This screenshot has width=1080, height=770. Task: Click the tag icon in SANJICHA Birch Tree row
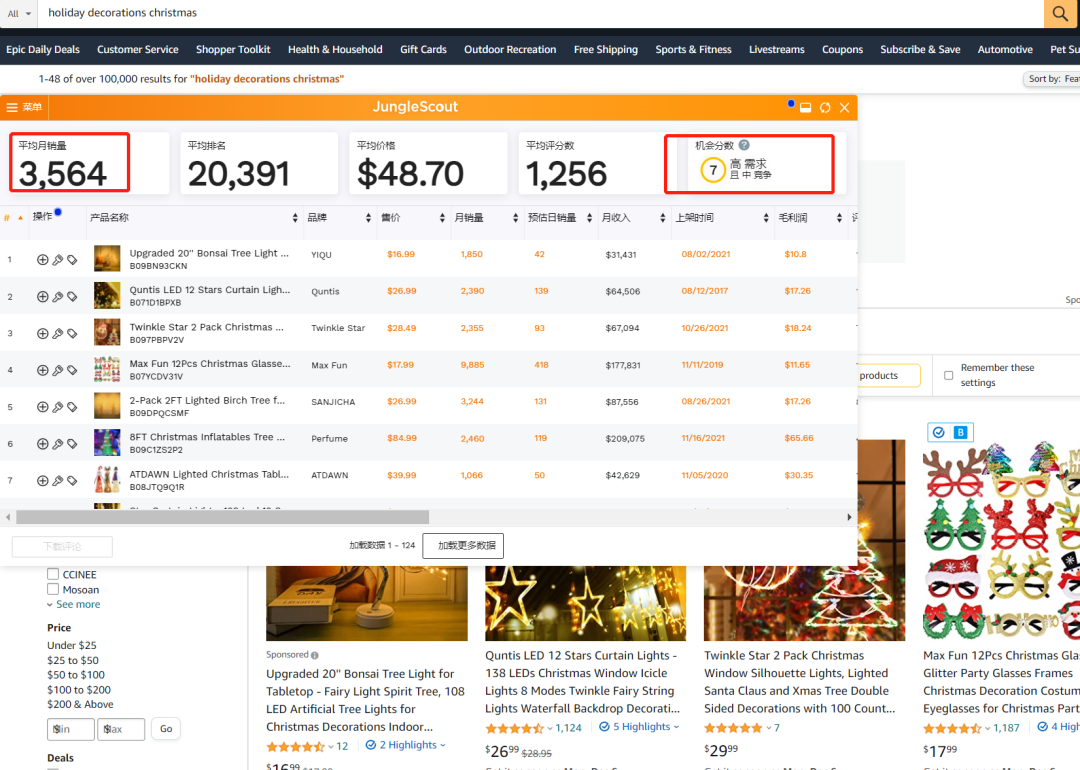[x=72, y=407]
